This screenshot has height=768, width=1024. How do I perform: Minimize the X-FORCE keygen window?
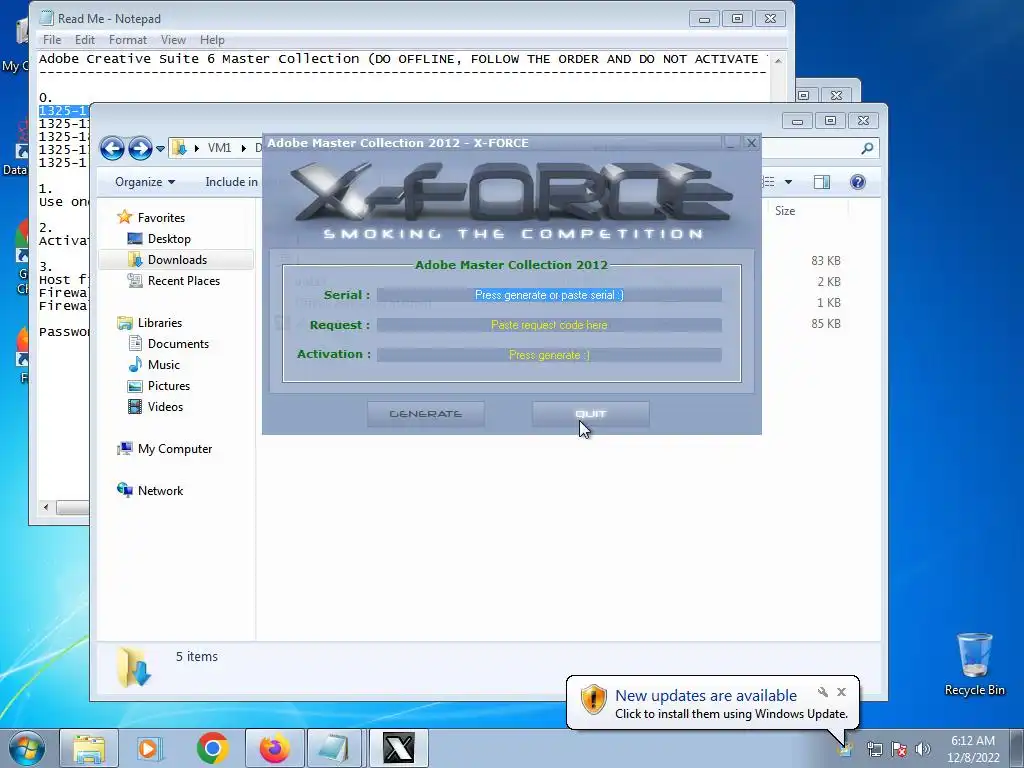(x=731, y=142)
